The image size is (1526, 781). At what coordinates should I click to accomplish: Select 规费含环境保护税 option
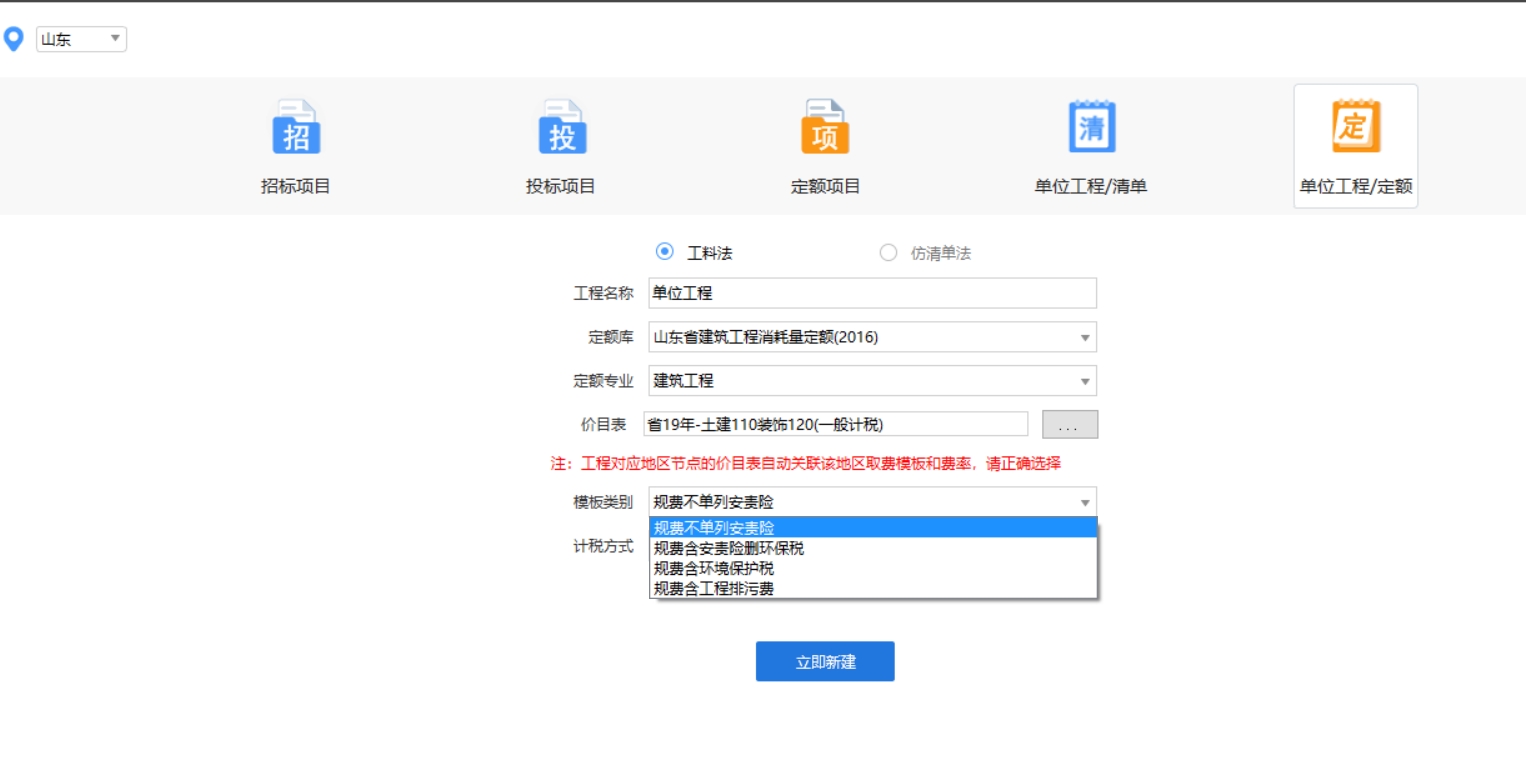(873, 568)
